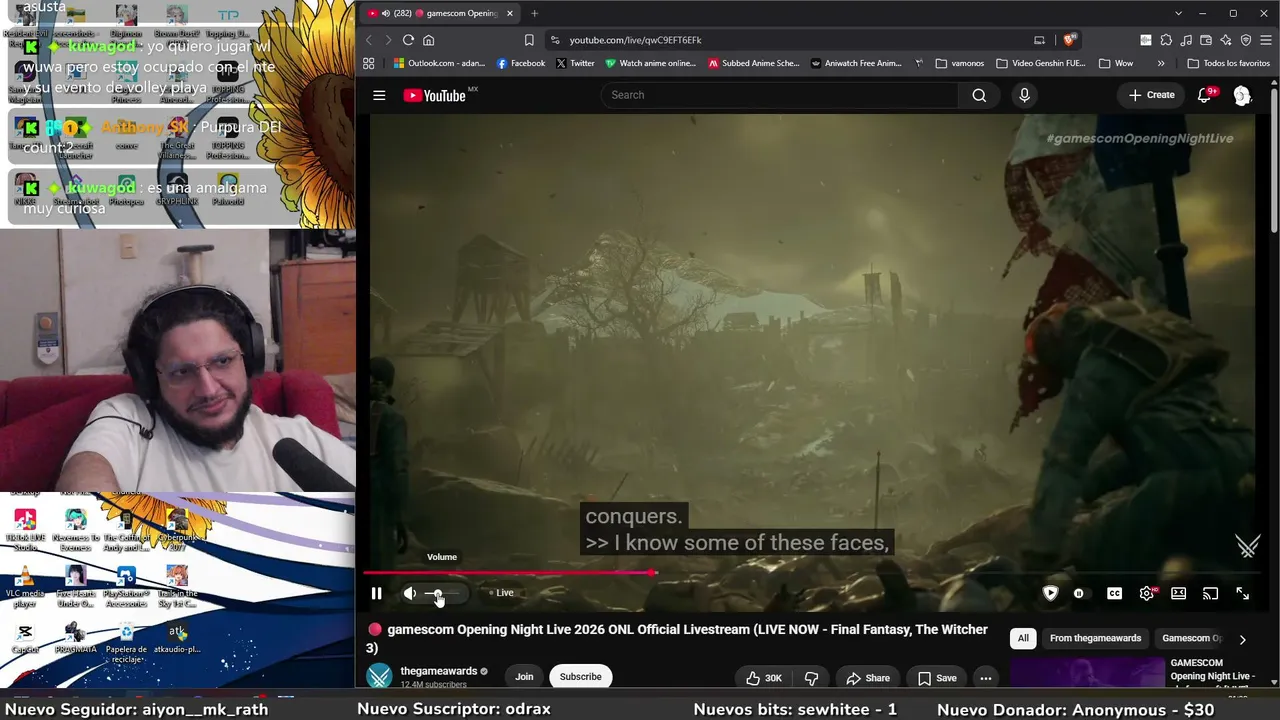Reload the page in the browser
Image resolution: width=1280 pixels, height=720 pixels.
[x=408, y=40]
